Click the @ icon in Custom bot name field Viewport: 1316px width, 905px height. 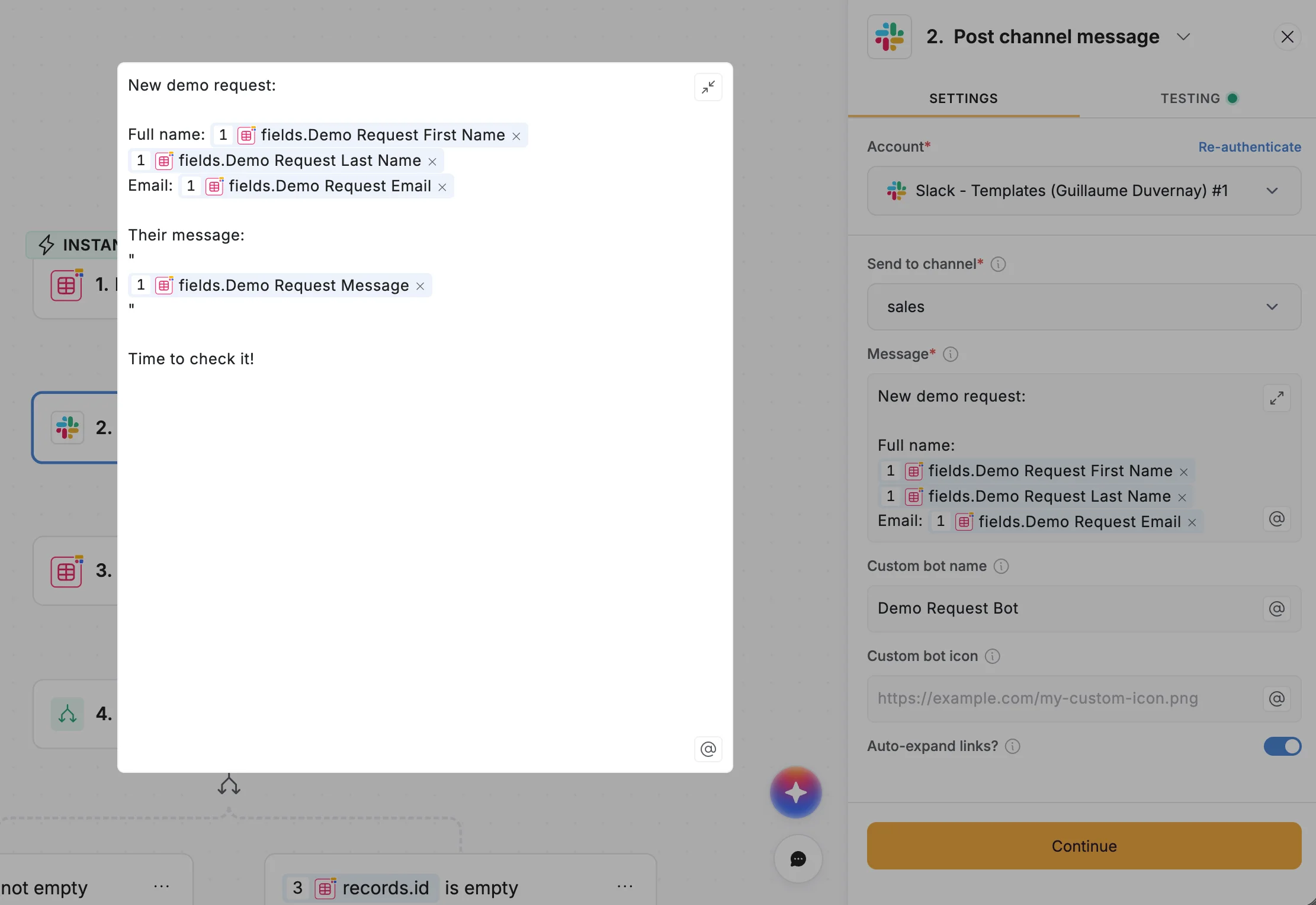pos(1277,608)
